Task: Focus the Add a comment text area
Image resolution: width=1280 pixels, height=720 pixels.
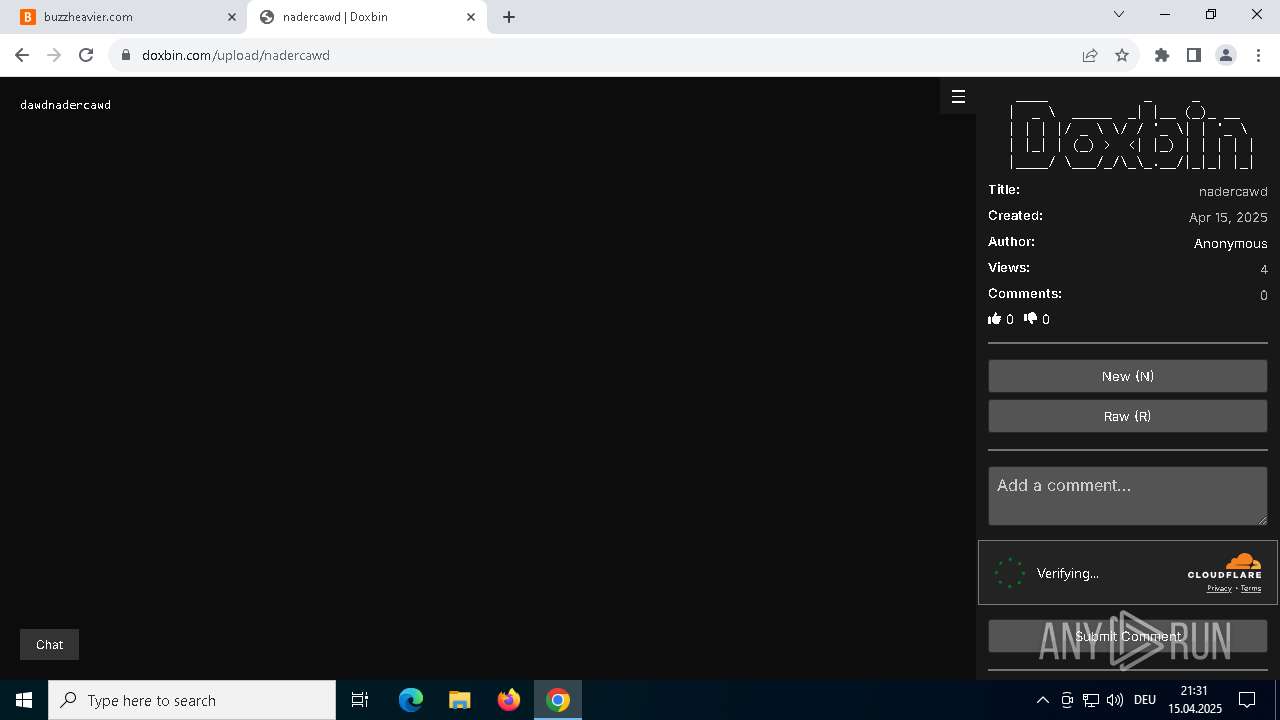Action: [1128, 496]
